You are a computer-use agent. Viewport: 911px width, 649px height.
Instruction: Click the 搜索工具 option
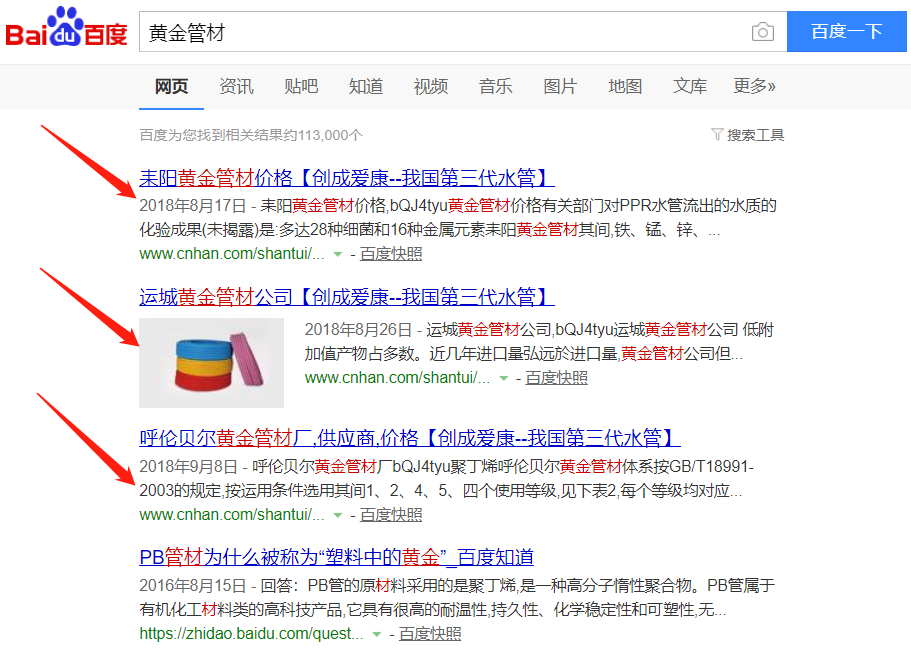(x=755, y=134)
